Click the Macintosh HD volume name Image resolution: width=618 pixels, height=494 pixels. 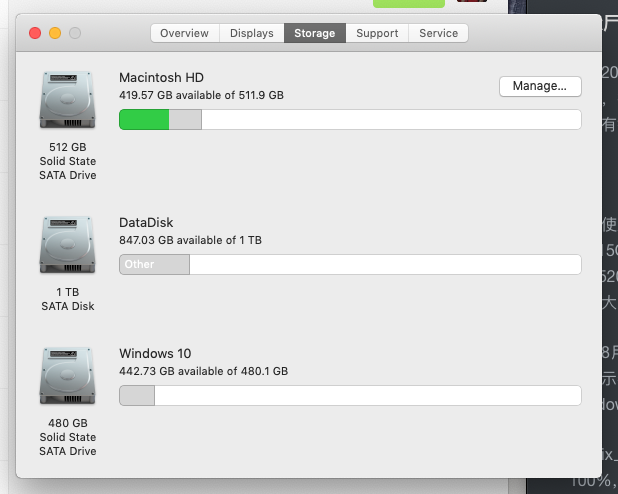click(x=161, y=77)
